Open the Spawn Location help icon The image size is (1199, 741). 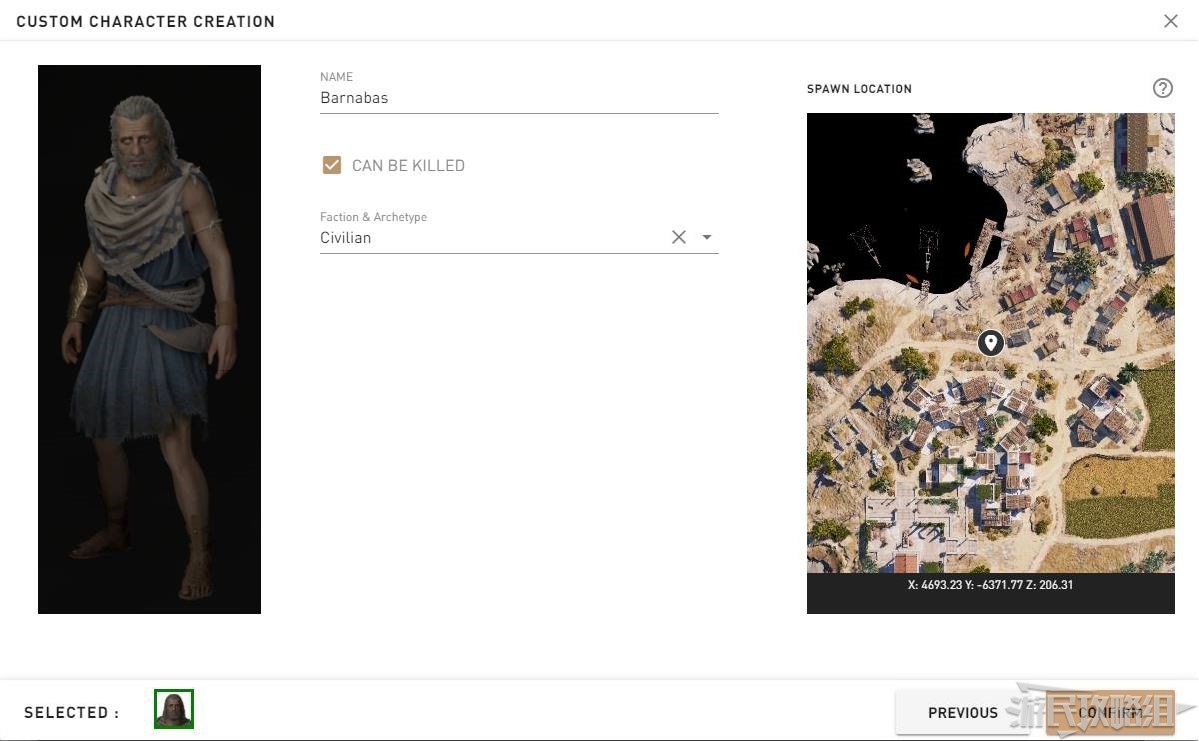click(1162, 88)
